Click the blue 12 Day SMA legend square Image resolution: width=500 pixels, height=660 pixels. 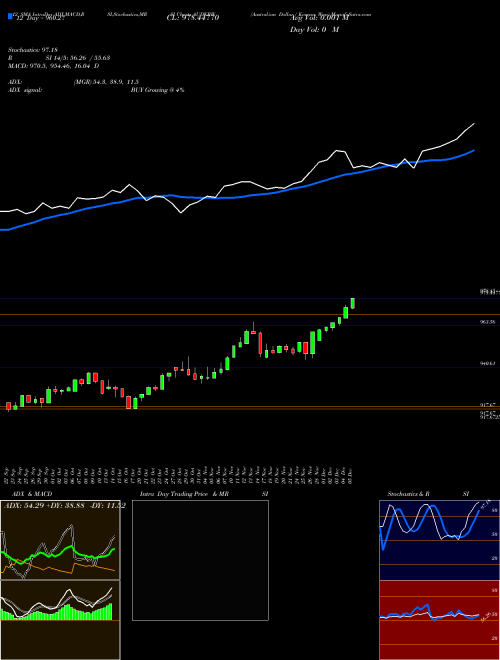click(x=10, y=16)
